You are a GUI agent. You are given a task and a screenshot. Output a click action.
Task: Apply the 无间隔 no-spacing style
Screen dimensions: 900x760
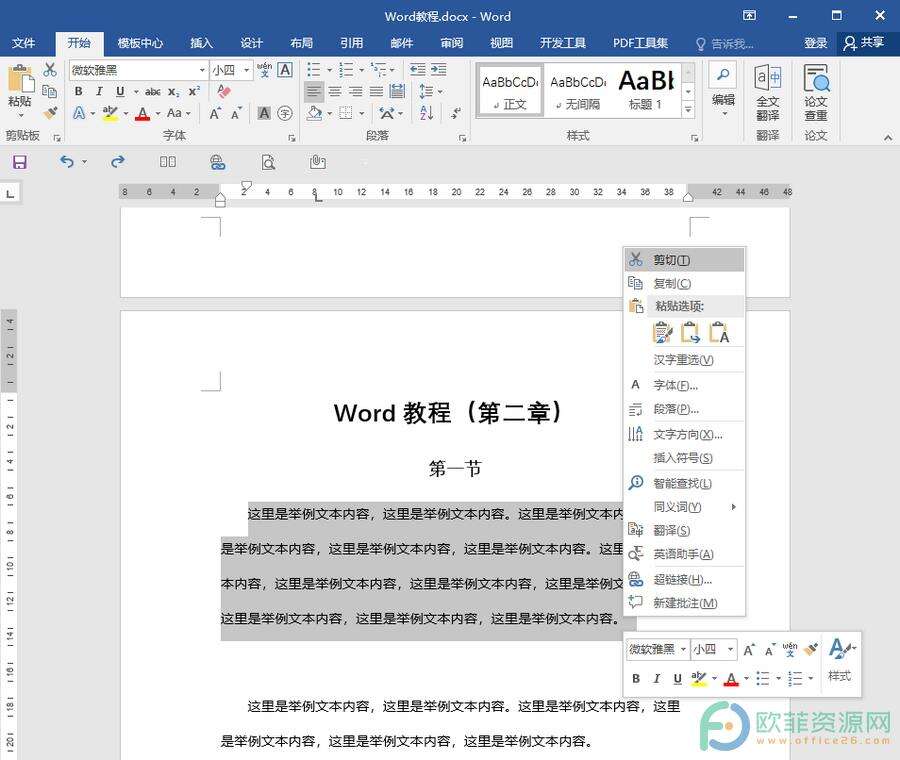(578, 90)
